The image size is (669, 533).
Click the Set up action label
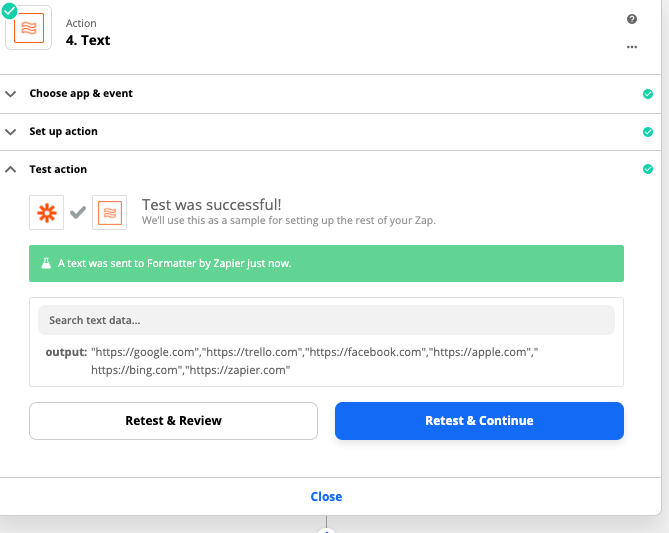pos(64,131)
